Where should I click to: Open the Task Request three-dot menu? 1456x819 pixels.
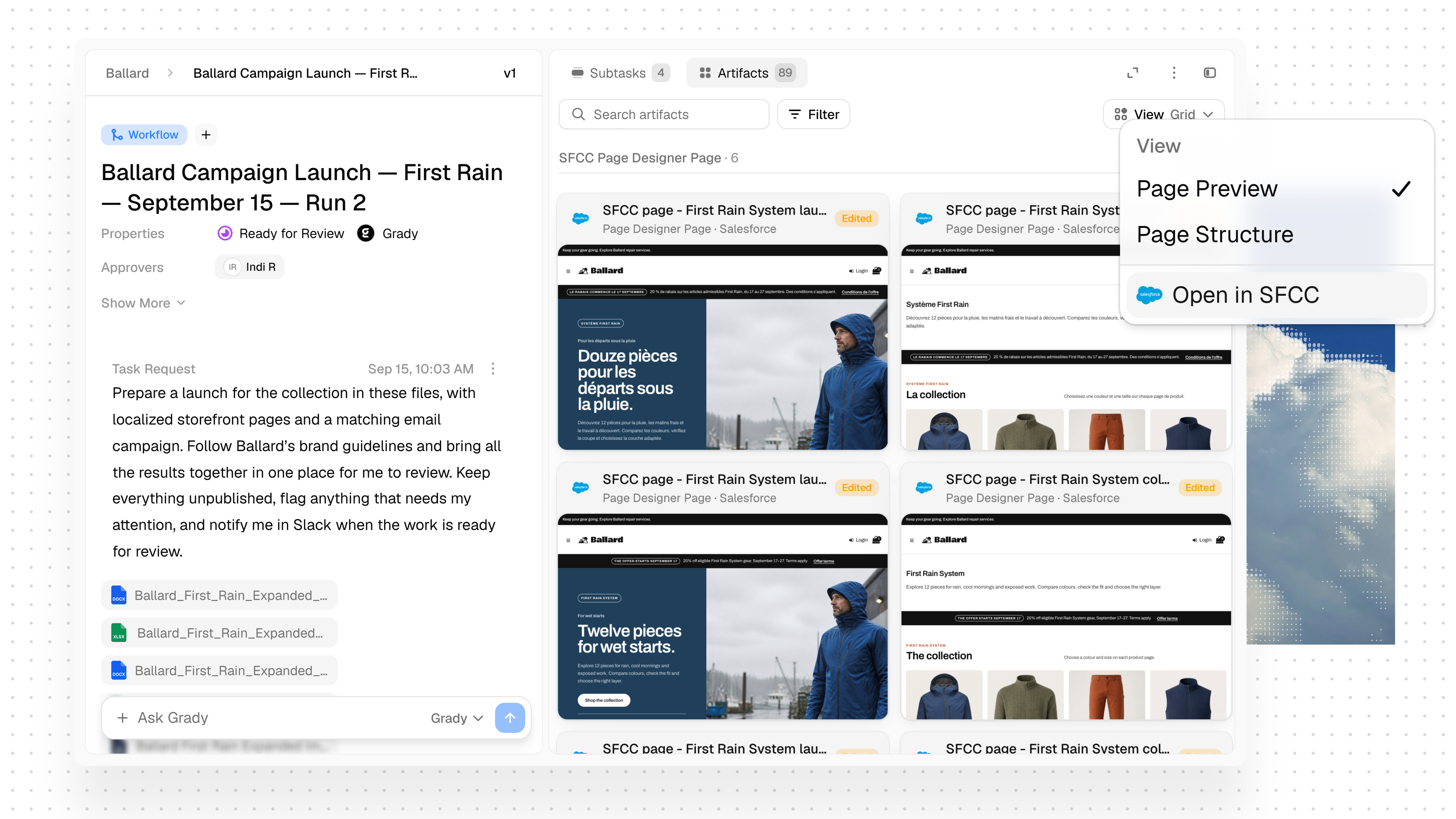[493, 369]
